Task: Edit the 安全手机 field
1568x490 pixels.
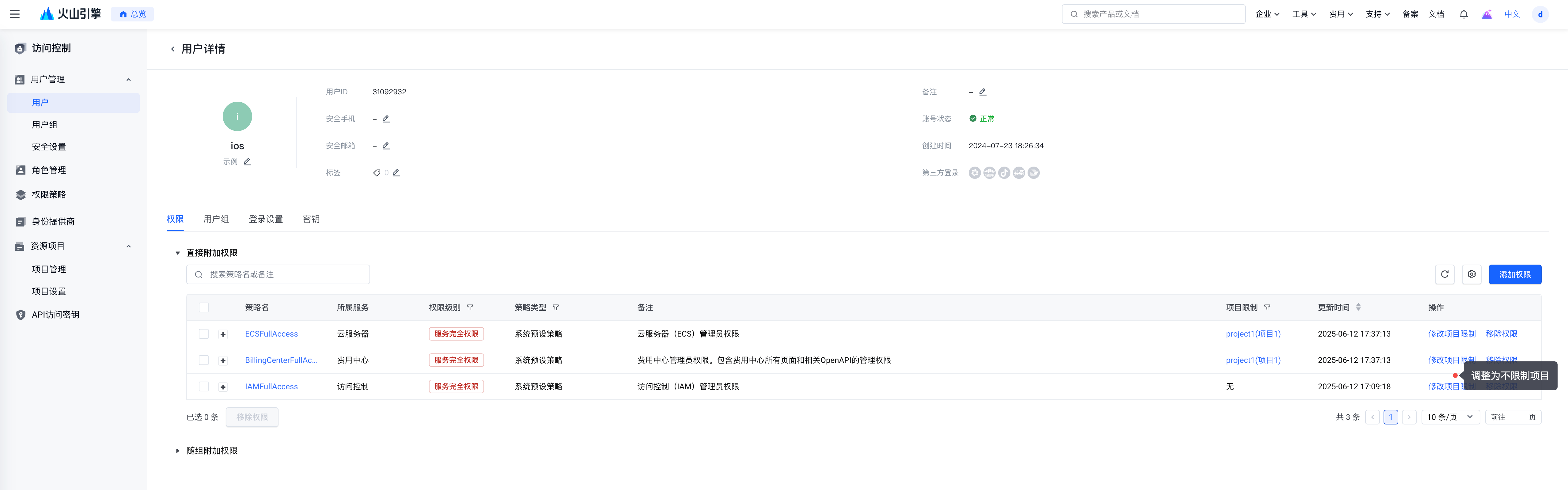Action: point(386,119)
